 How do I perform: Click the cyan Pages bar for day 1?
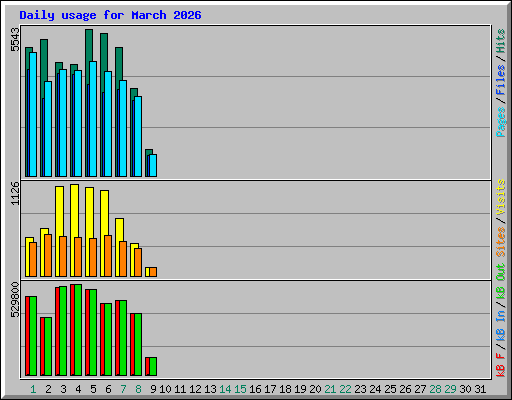pos(33,114)
